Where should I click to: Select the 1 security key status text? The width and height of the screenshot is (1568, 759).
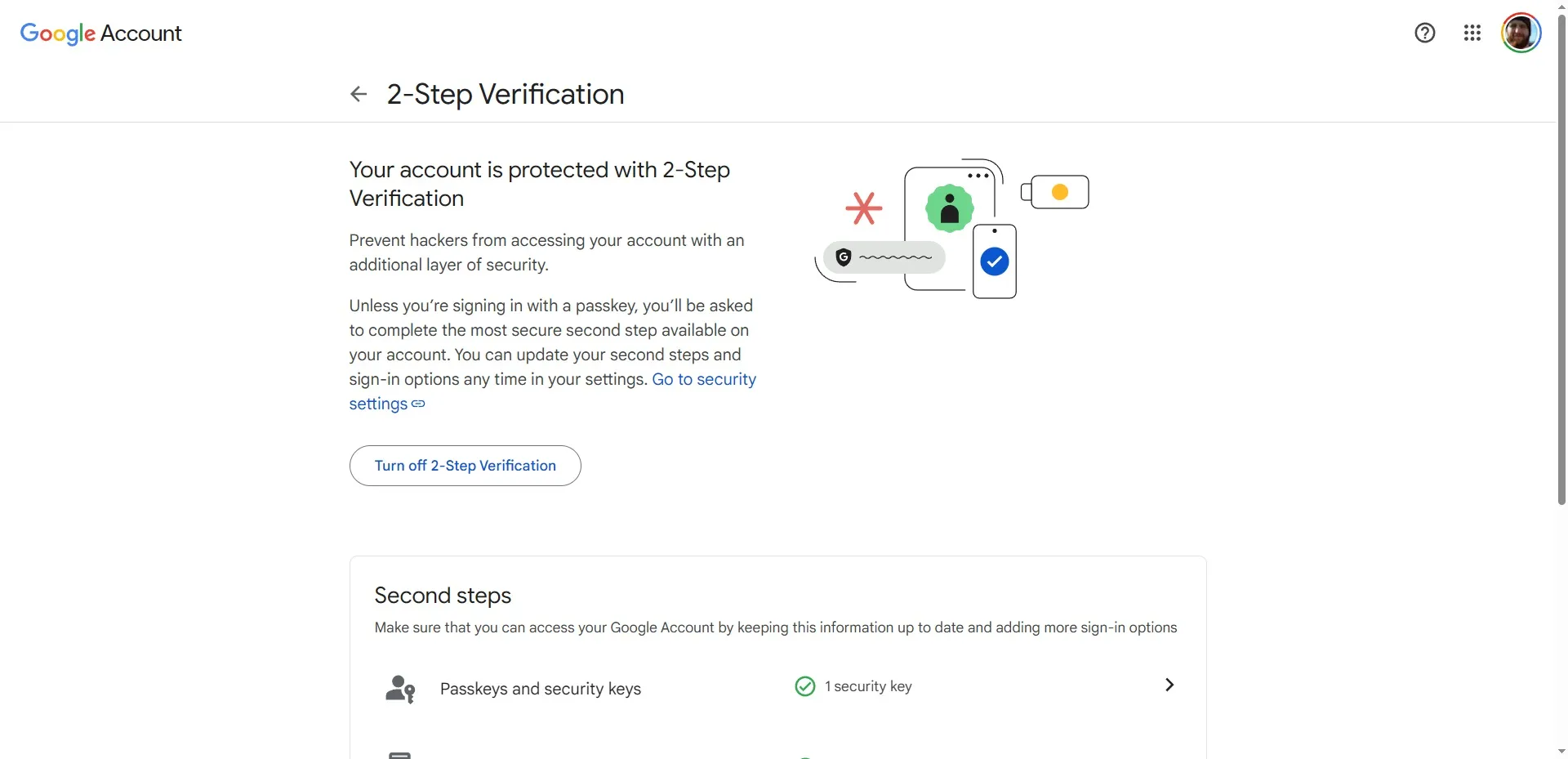869,686
